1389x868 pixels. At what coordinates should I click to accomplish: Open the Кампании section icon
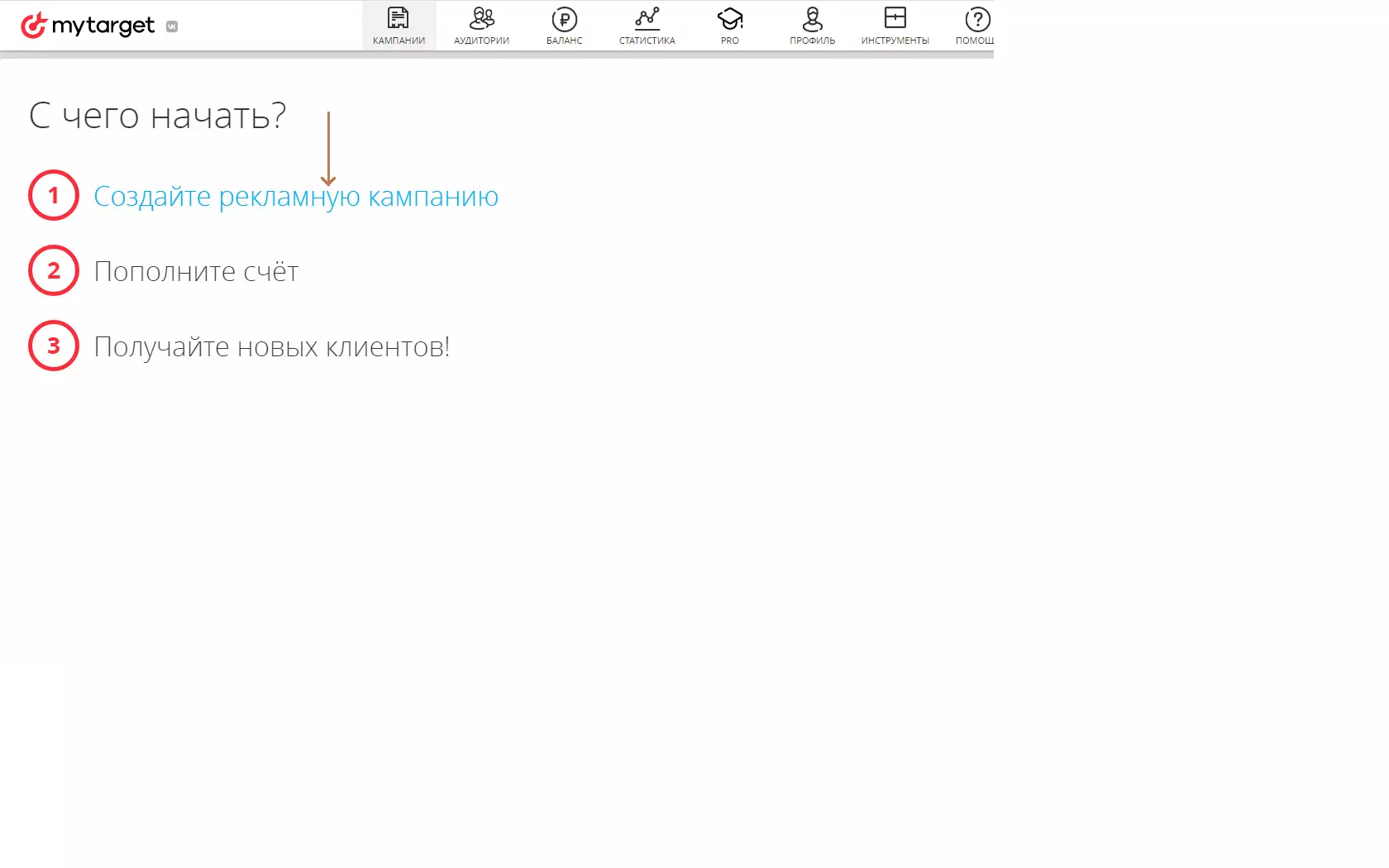pos(399,18)
